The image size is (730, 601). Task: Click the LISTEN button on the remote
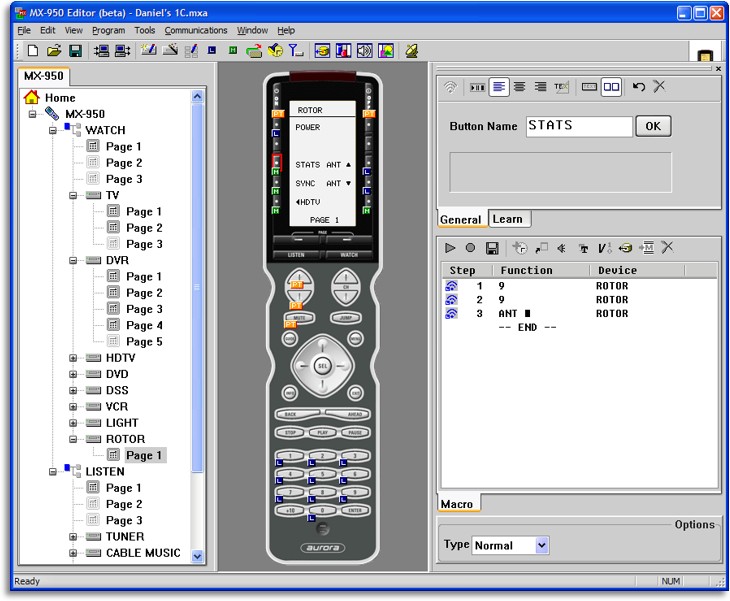pyautogui.click(x=296, y=255)
